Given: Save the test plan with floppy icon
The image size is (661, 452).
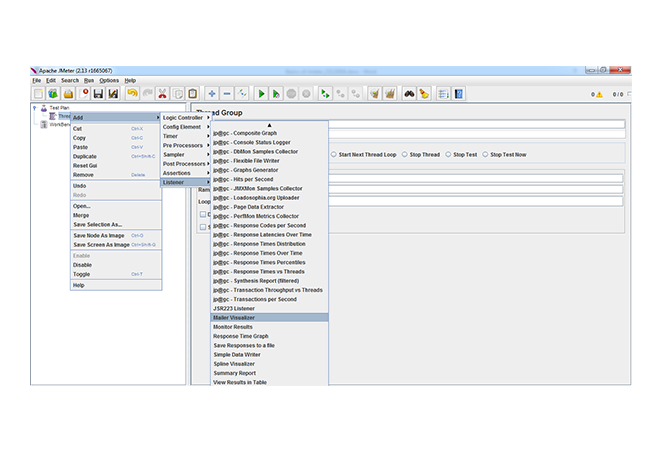Looking at the screenshot, I should tap(98, 94).
